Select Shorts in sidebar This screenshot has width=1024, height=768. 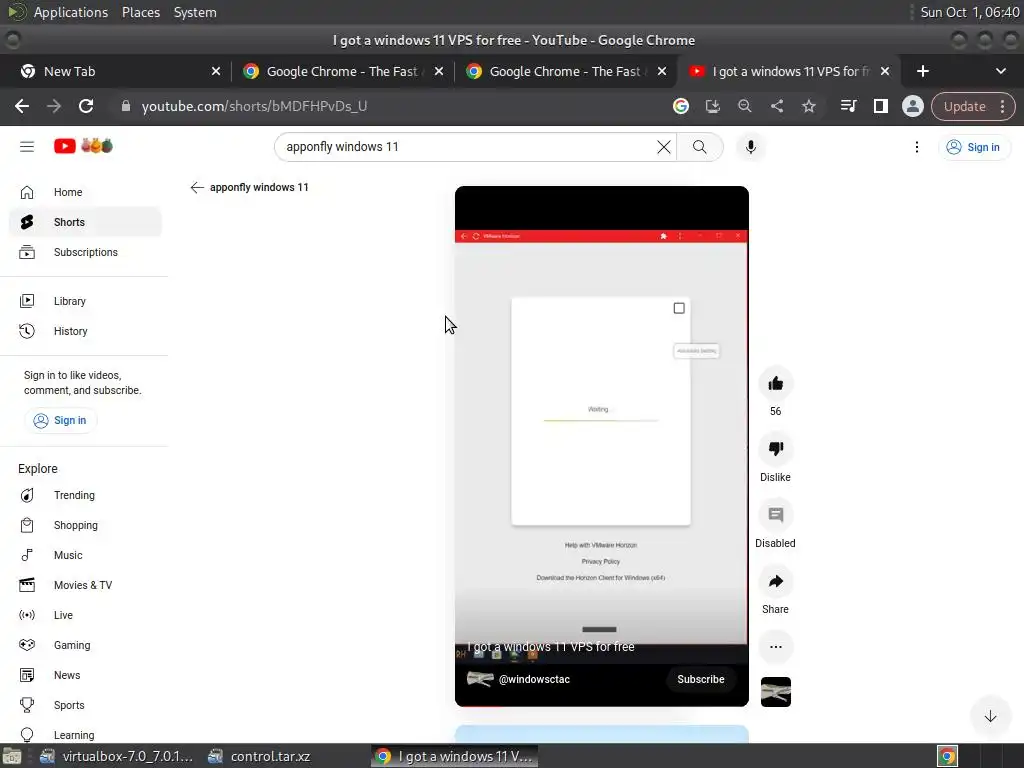[85, 222]
